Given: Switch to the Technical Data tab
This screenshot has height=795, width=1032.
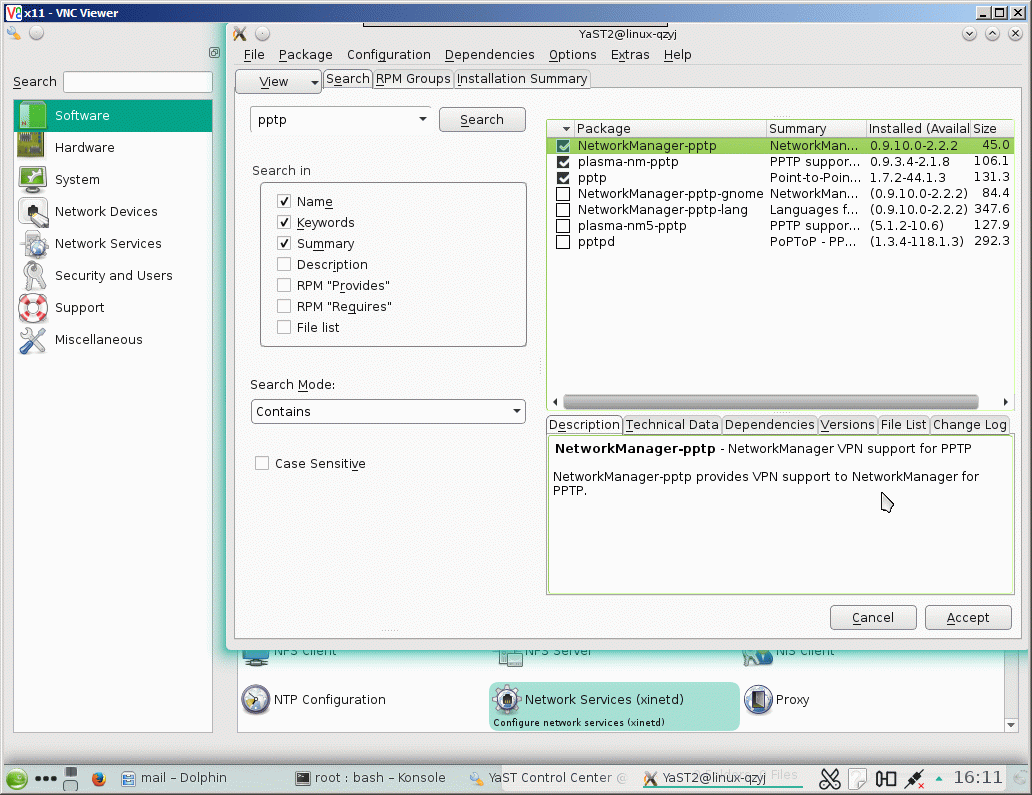Looking at the screenshot, I should [672, 425].
